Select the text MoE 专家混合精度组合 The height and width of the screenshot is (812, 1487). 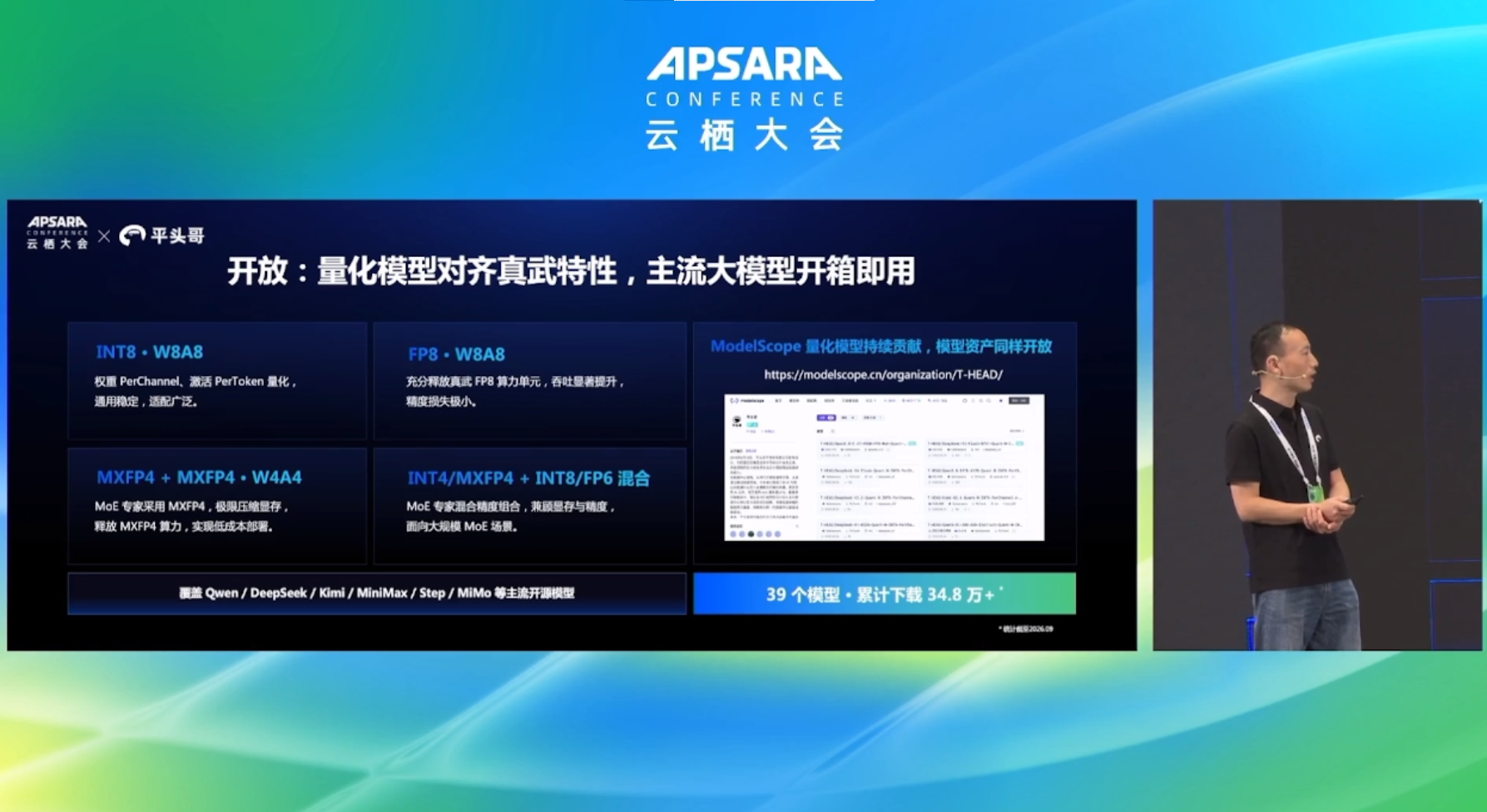[x=466, y=507]
